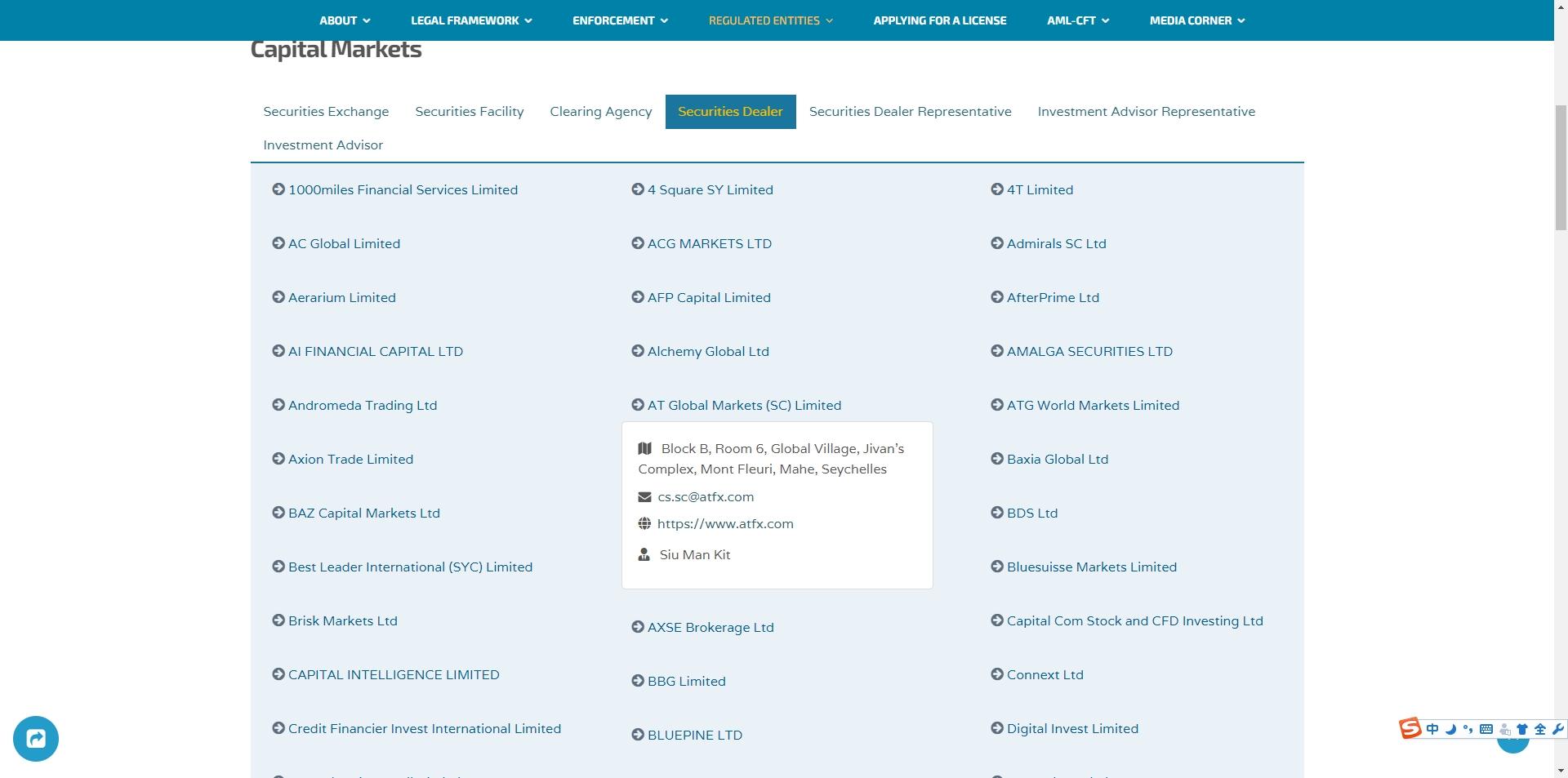Expand the ENFORCEMENT dropdown menu
Screen dimensions: 1568x778
pos(620,20)
